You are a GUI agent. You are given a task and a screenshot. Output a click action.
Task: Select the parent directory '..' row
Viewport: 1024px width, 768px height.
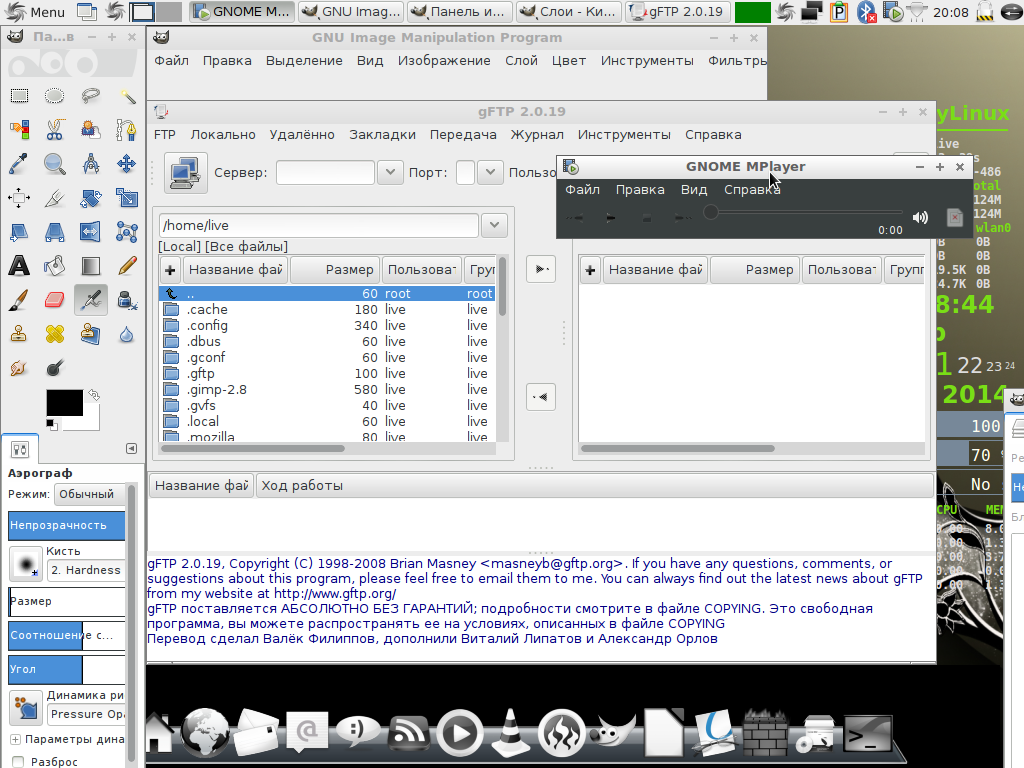point(328,294)
